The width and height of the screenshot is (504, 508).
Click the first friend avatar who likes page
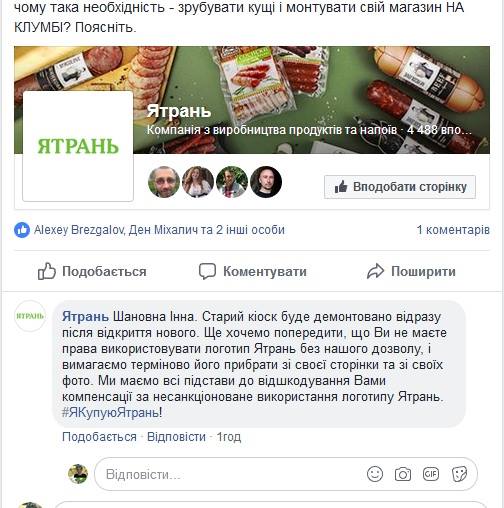click(164, 182)
